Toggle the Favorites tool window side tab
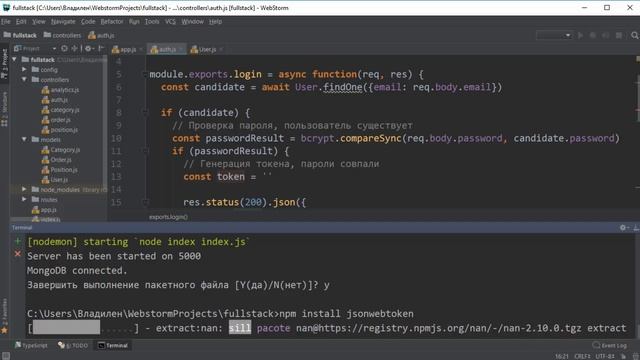 coord(4,316)
